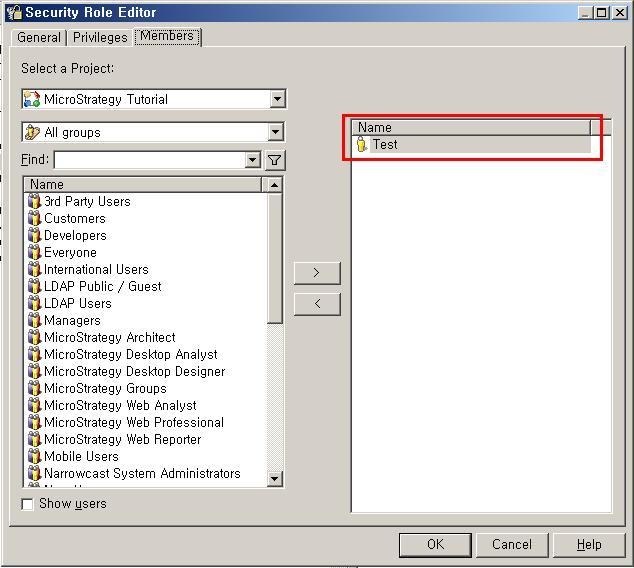This screenshot has width=634, height=568.
Task: Click the Managers group icon
Action: [34, 320]
